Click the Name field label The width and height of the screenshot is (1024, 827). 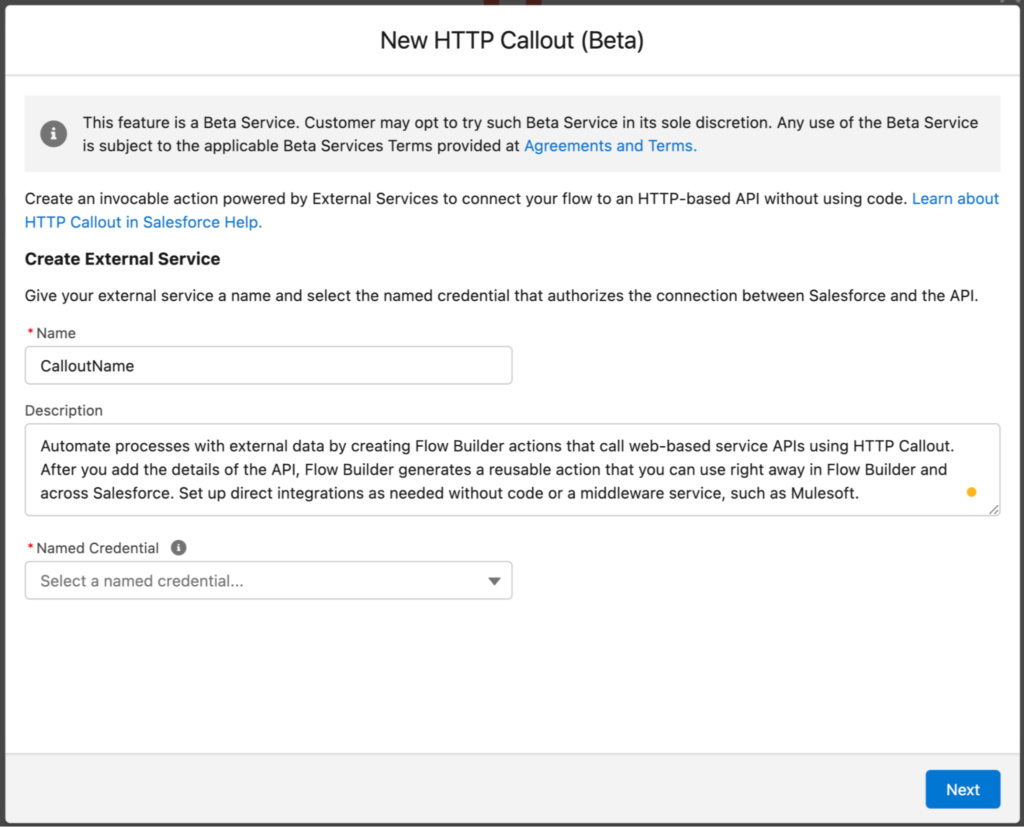coord(56,333)
